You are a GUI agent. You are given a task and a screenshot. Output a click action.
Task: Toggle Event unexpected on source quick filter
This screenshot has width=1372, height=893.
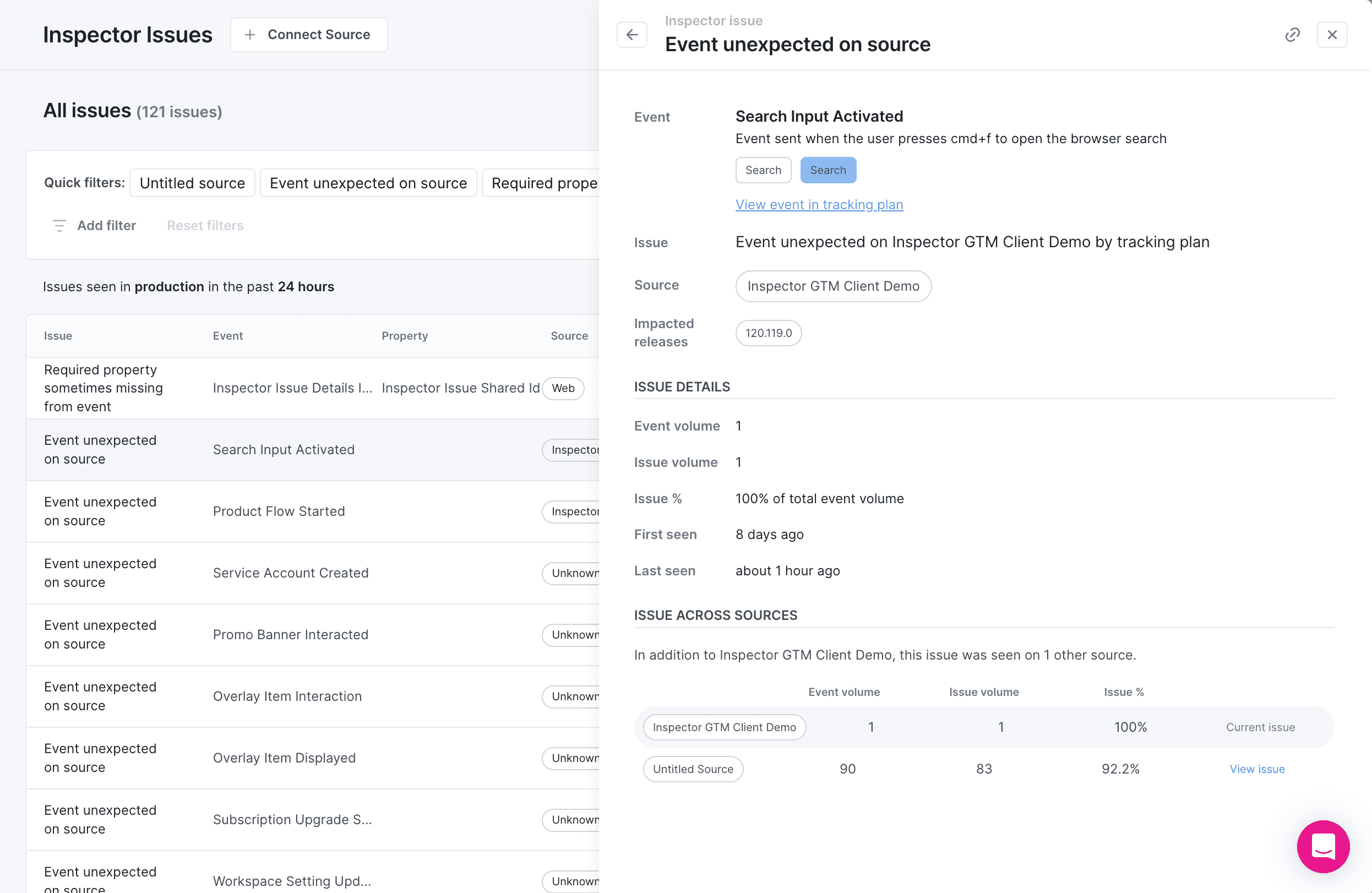click(368, 183)
